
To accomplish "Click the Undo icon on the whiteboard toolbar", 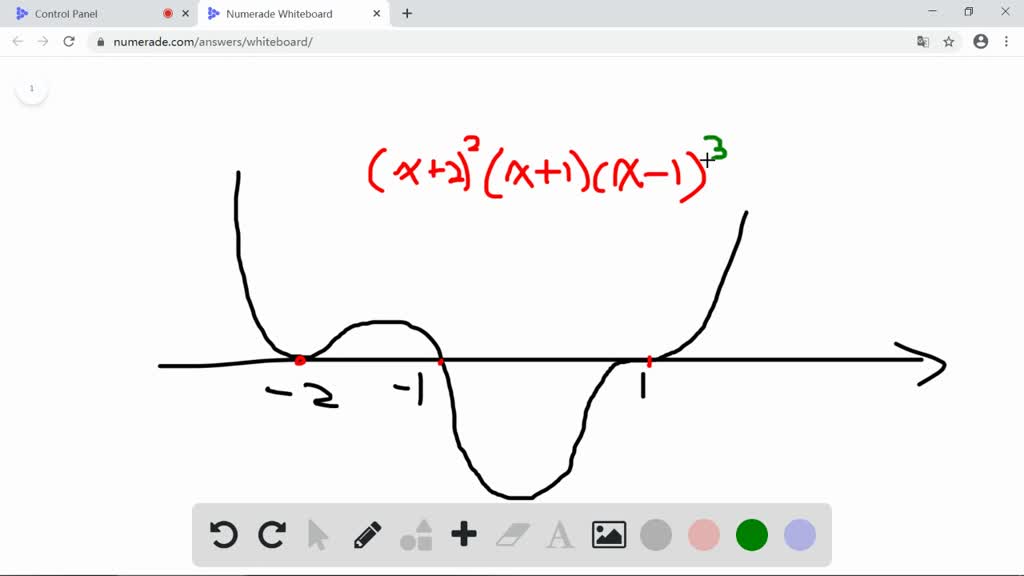I will pyautogui.click(x=223, y=535).
